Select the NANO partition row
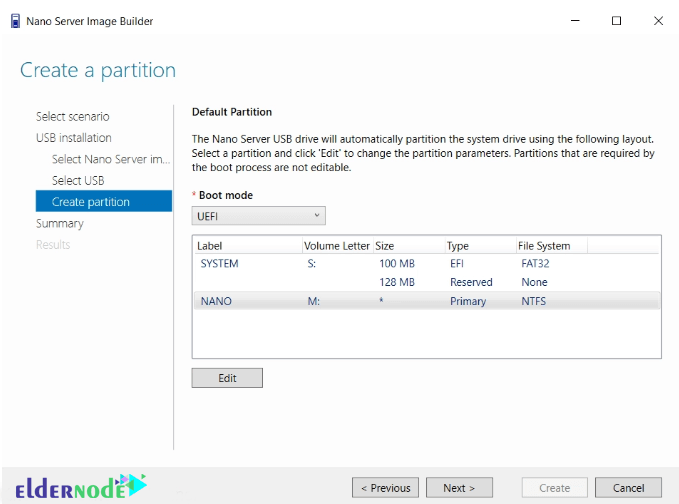679x504 pixels. point(427,301)
